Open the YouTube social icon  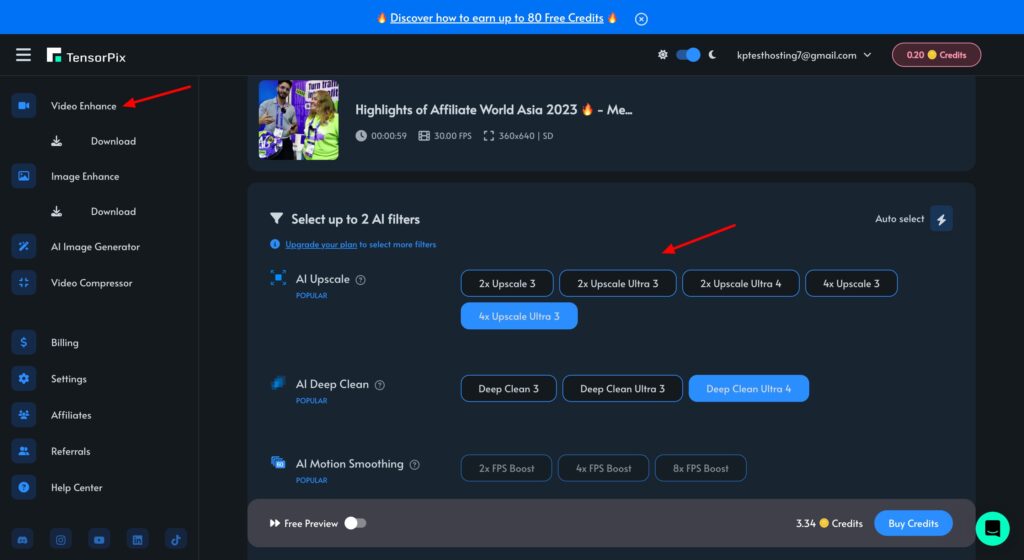tap(99, 540)
